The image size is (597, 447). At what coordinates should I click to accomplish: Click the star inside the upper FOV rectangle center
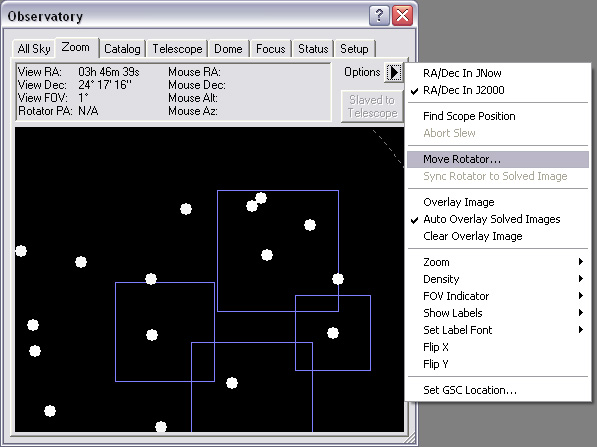[267, 255]
